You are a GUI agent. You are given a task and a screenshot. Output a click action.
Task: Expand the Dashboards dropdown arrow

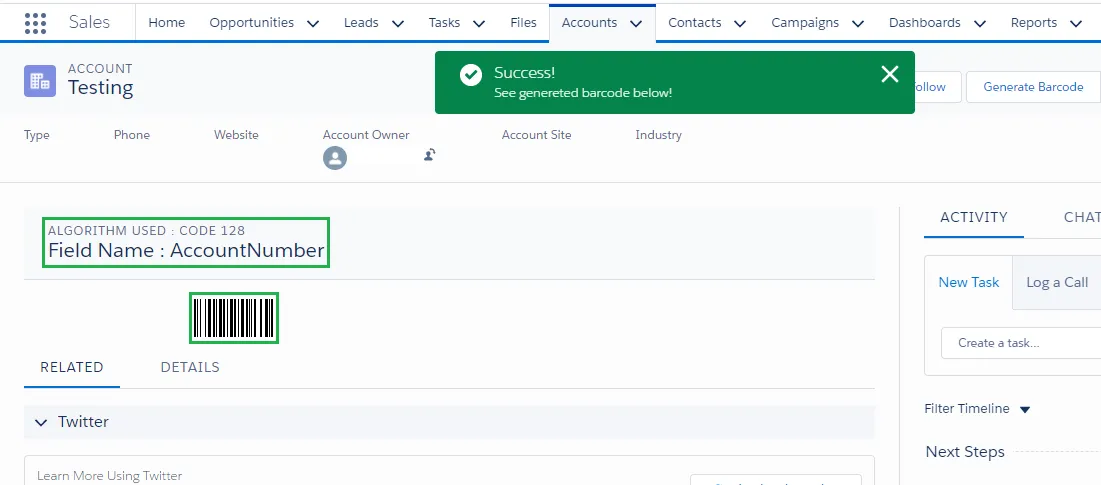tap(980, 24)
